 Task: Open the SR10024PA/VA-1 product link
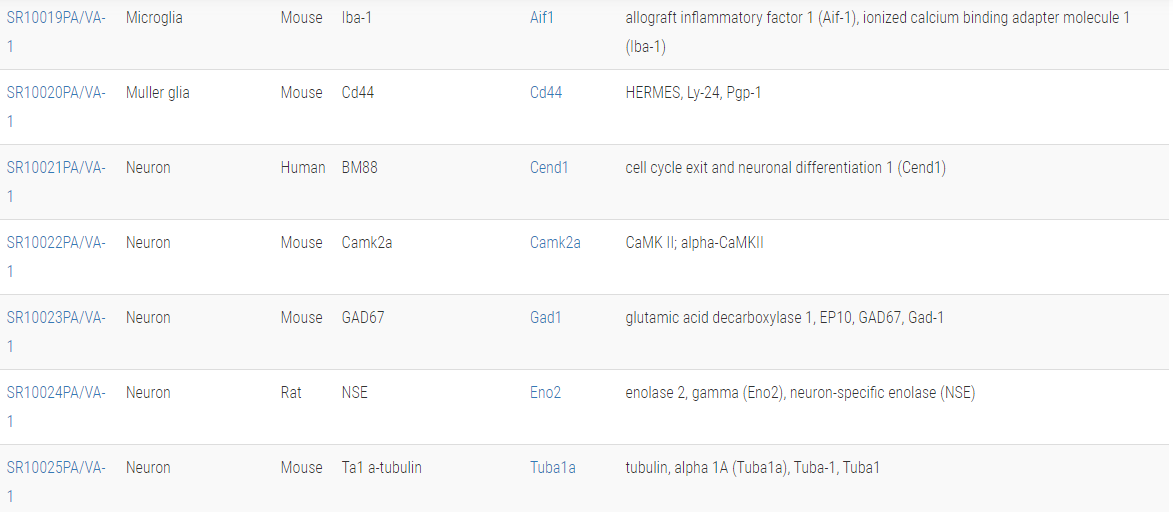tap(56, 393)
